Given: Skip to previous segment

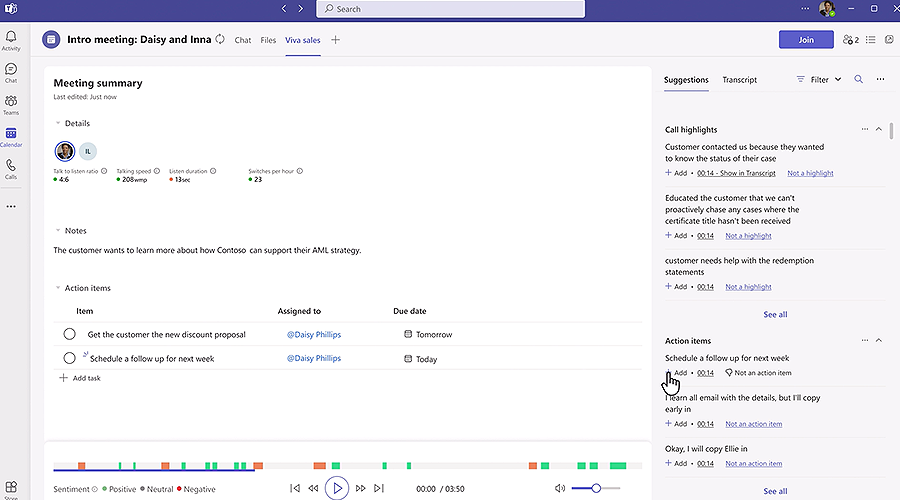Looking at the screenshot, I should 294,489.
